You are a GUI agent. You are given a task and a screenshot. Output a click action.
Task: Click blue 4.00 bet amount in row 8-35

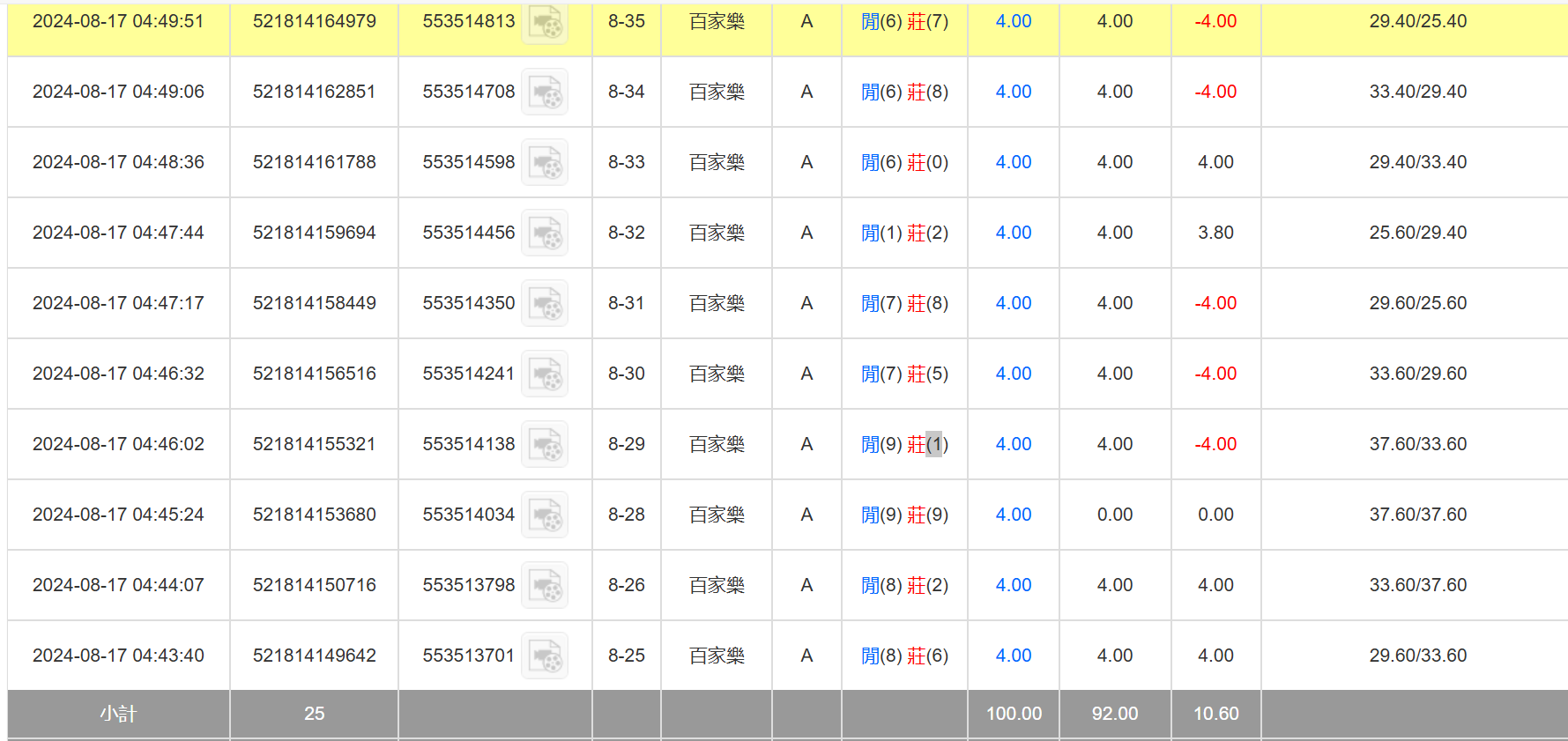point(1013,21)
